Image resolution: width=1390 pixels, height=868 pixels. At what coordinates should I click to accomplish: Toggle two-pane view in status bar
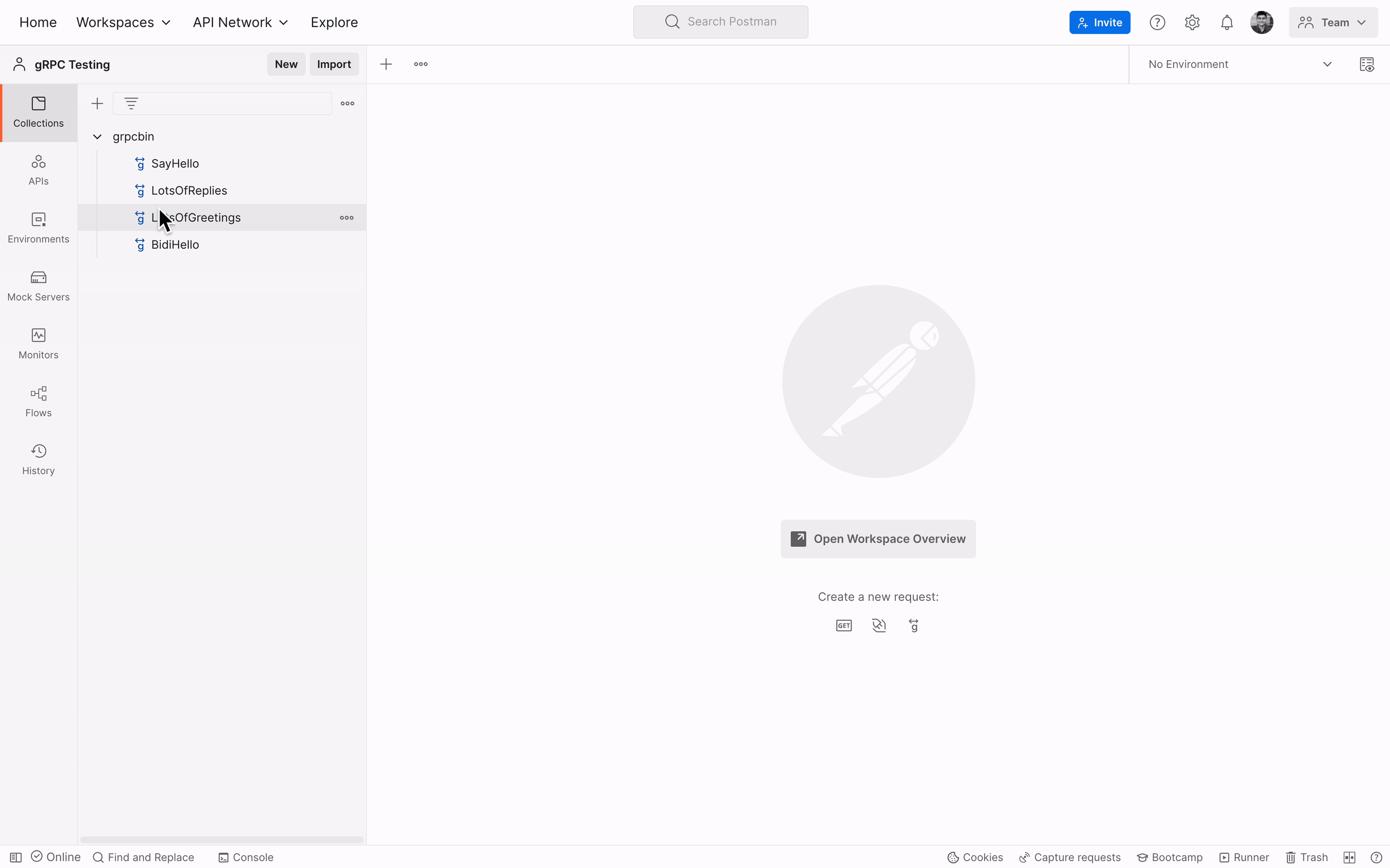pos(1349,857)
